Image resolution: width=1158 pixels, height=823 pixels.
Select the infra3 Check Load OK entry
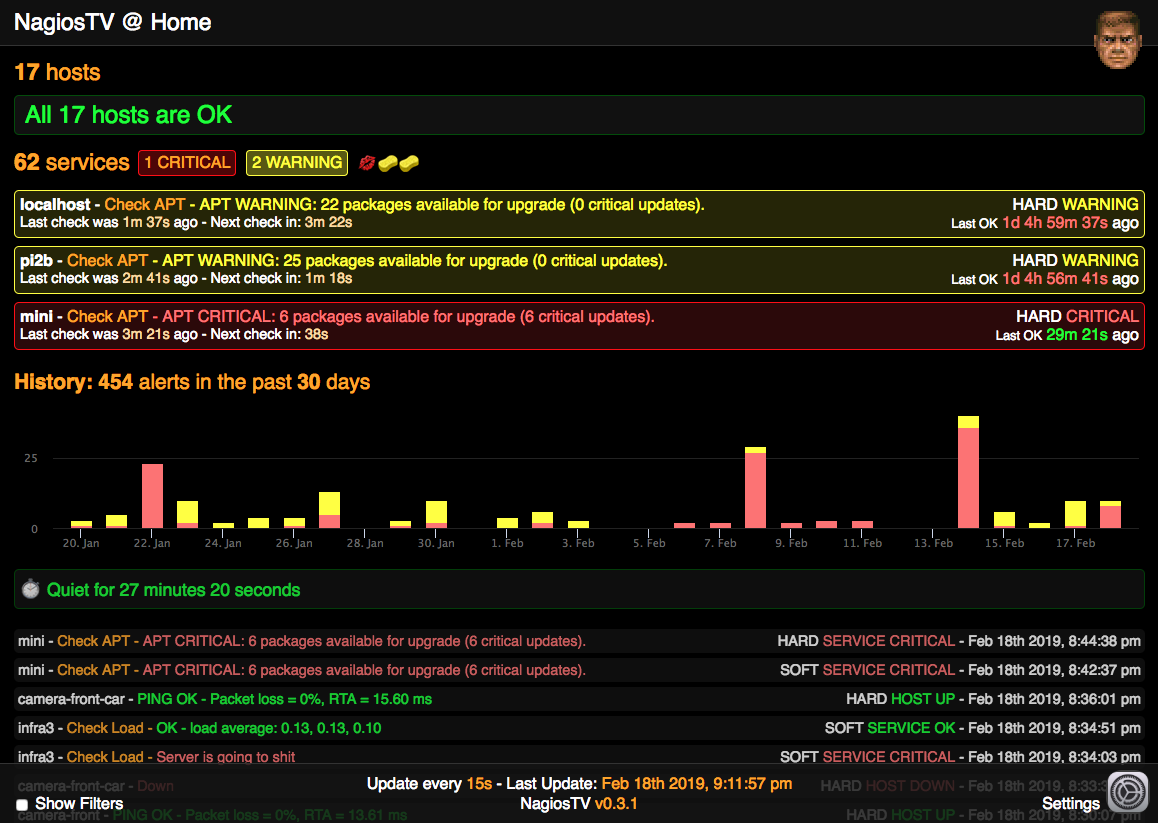point(579,728)
